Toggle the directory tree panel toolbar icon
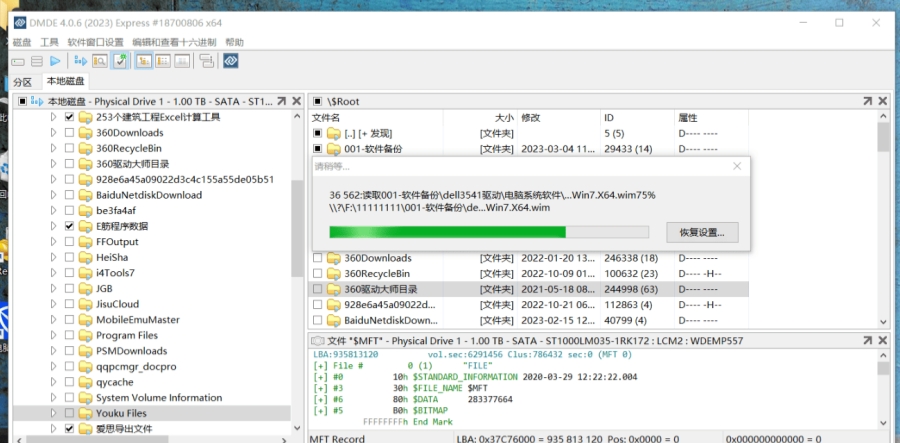The image size is (900, 443). pyautogui.click(x=143, y=61)
